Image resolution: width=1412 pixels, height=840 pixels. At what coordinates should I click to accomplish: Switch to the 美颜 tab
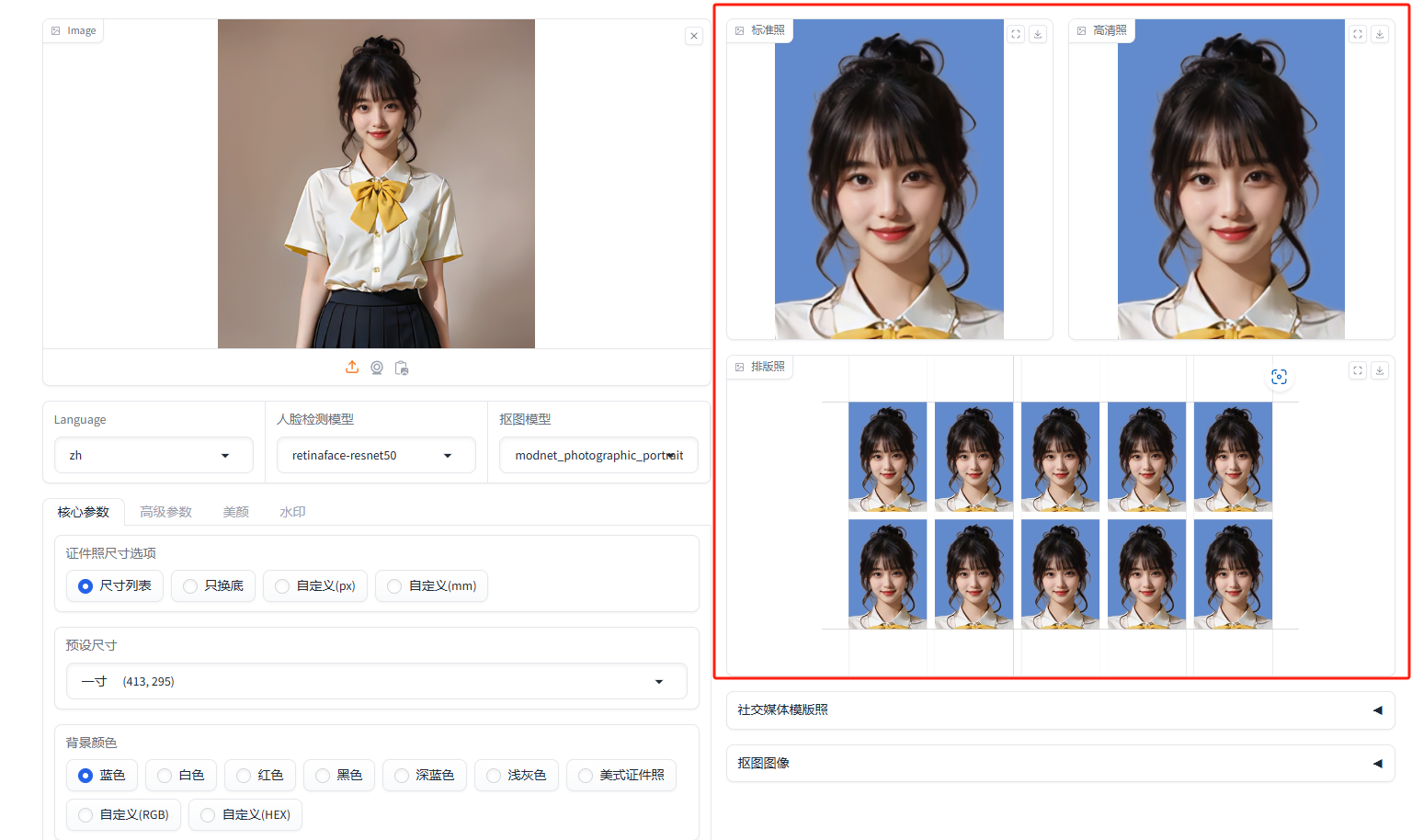236,512
